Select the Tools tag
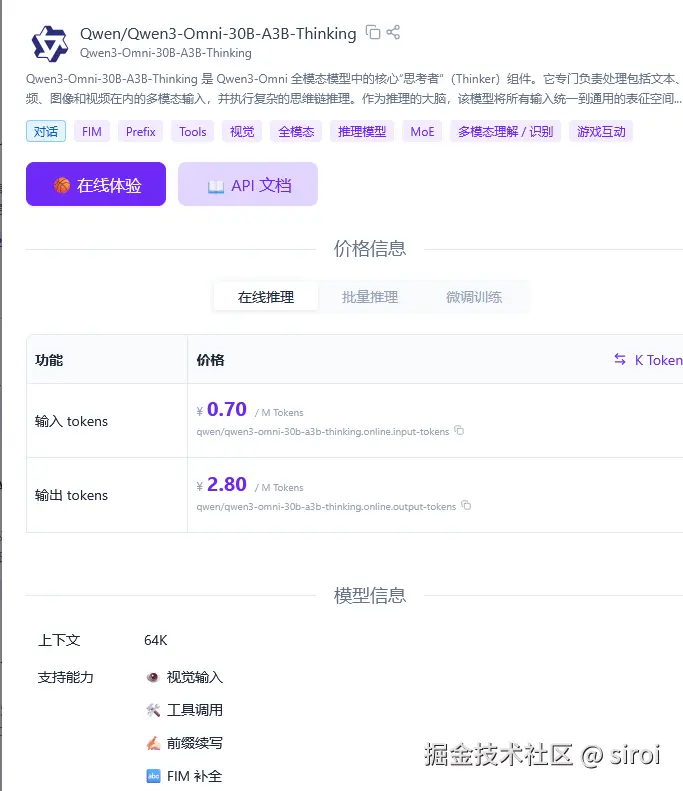683x791 pixels. point(193,132)
